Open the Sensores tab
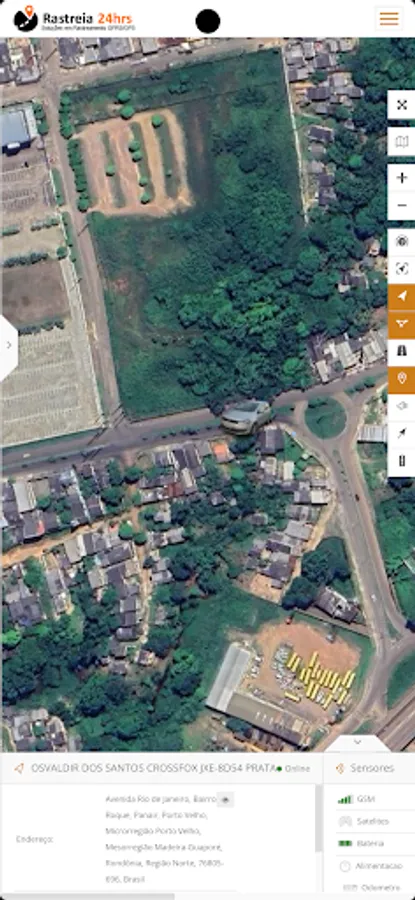The width and height of the screenshot is (415, 900). coord(365,768)
